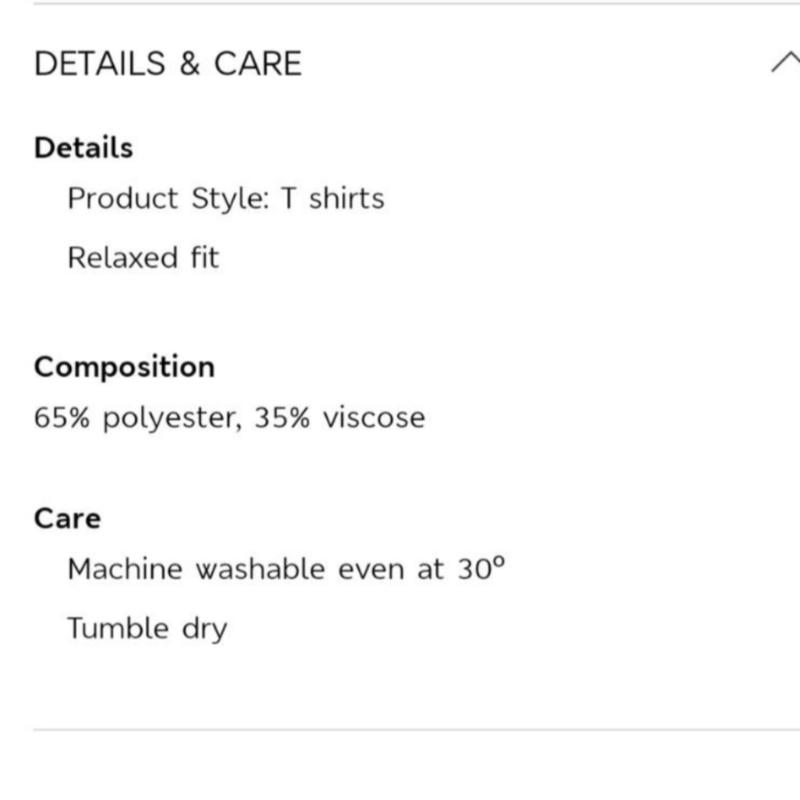The width and height of the screenshot is (800, 800).
Task: Click the bottom divider line below care
Action: pos(416,730)
